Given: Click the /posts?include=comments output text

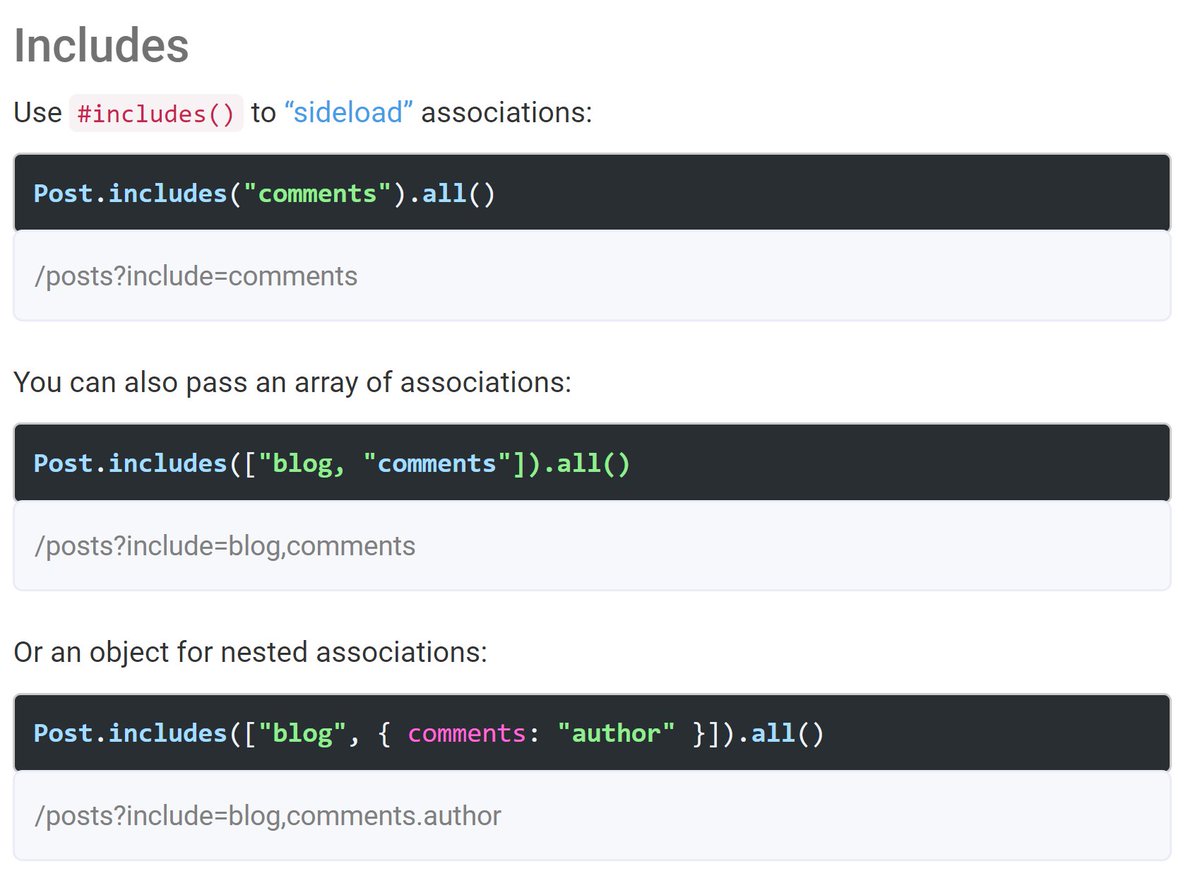Looking at the screenshot, I should 196,276.
